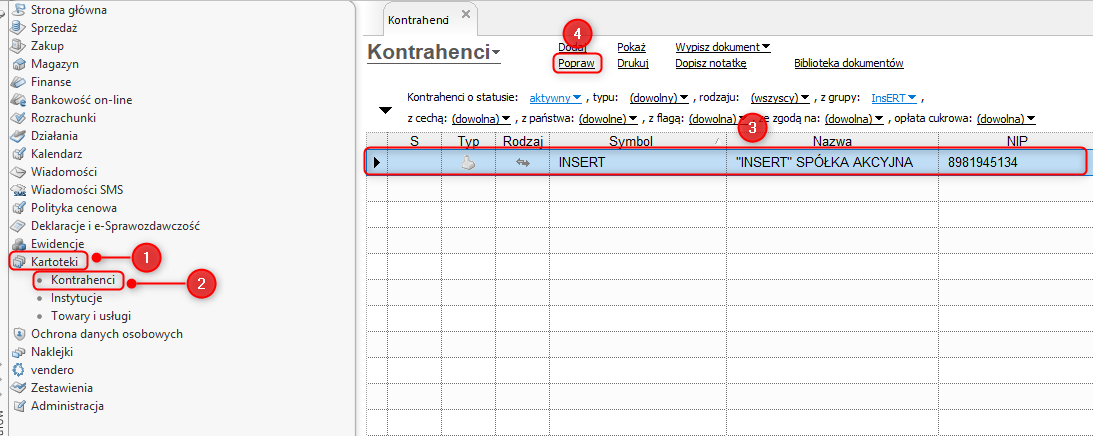This screenshot has height=436, width=1093.
Task: Click the Zestawienia module icon
Action: [x=19, y=388]
